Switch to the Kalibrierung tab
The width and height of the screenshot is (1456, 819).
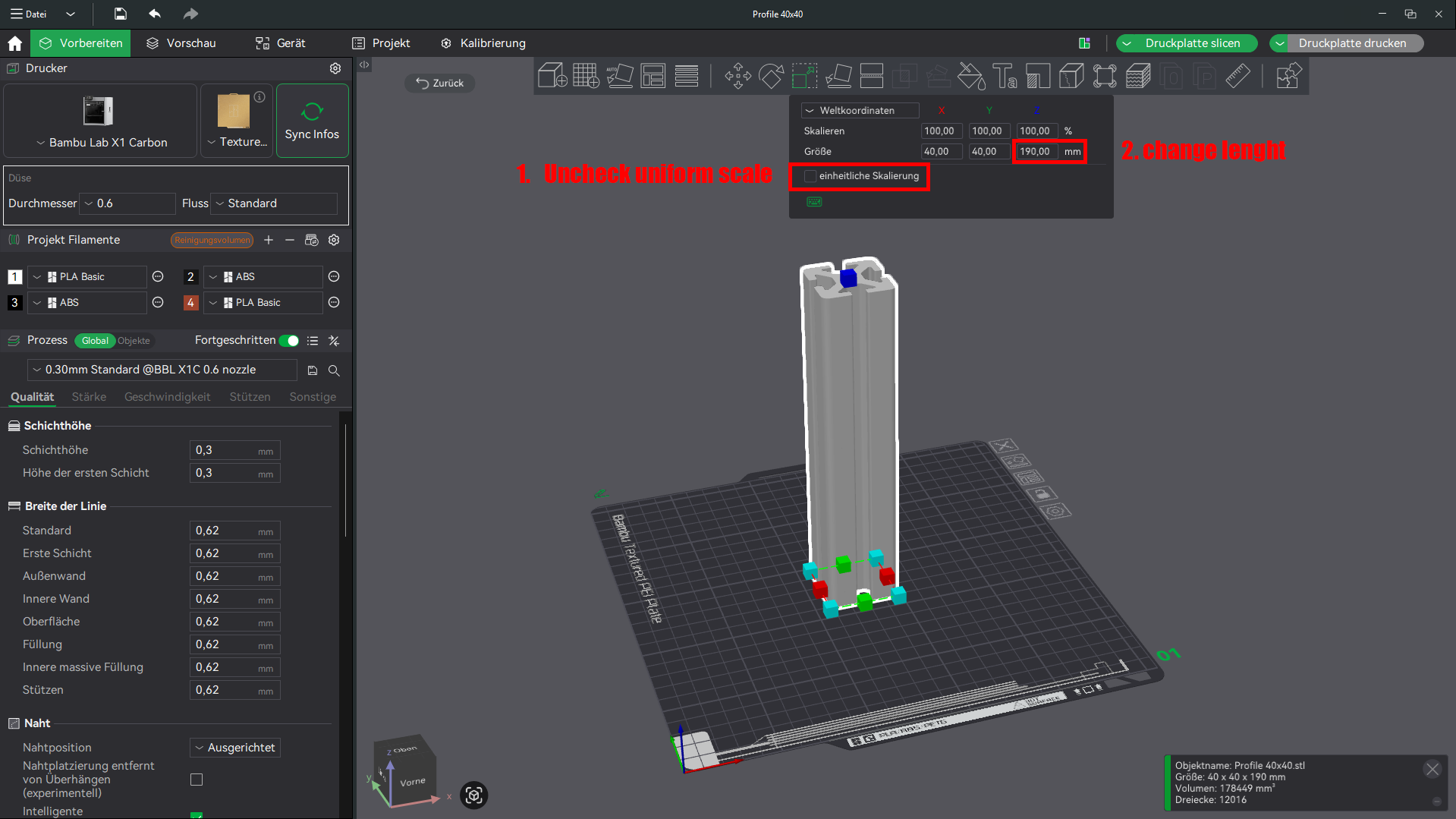coord(483,43)
